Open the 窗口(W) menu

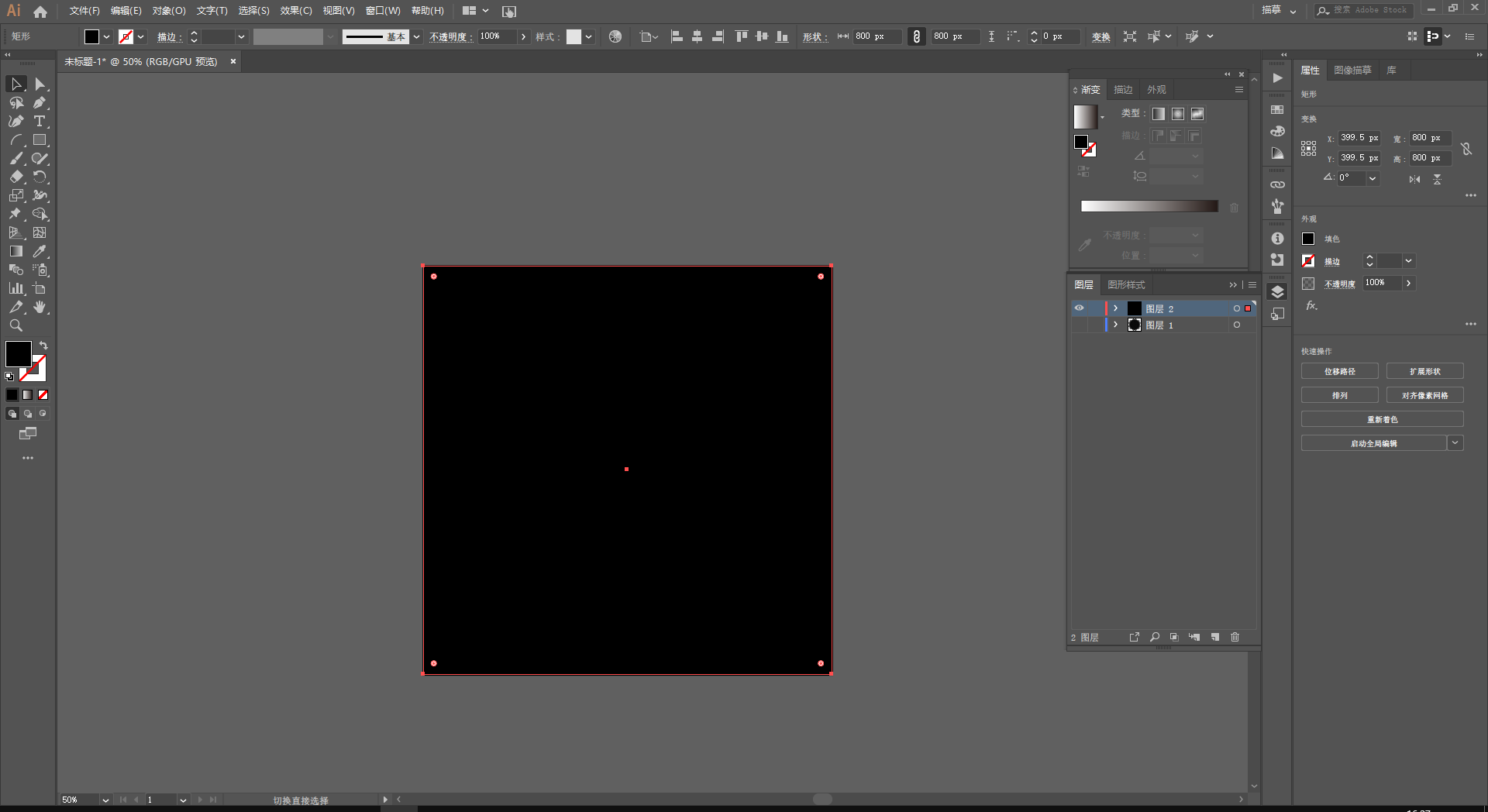(383, 11)
